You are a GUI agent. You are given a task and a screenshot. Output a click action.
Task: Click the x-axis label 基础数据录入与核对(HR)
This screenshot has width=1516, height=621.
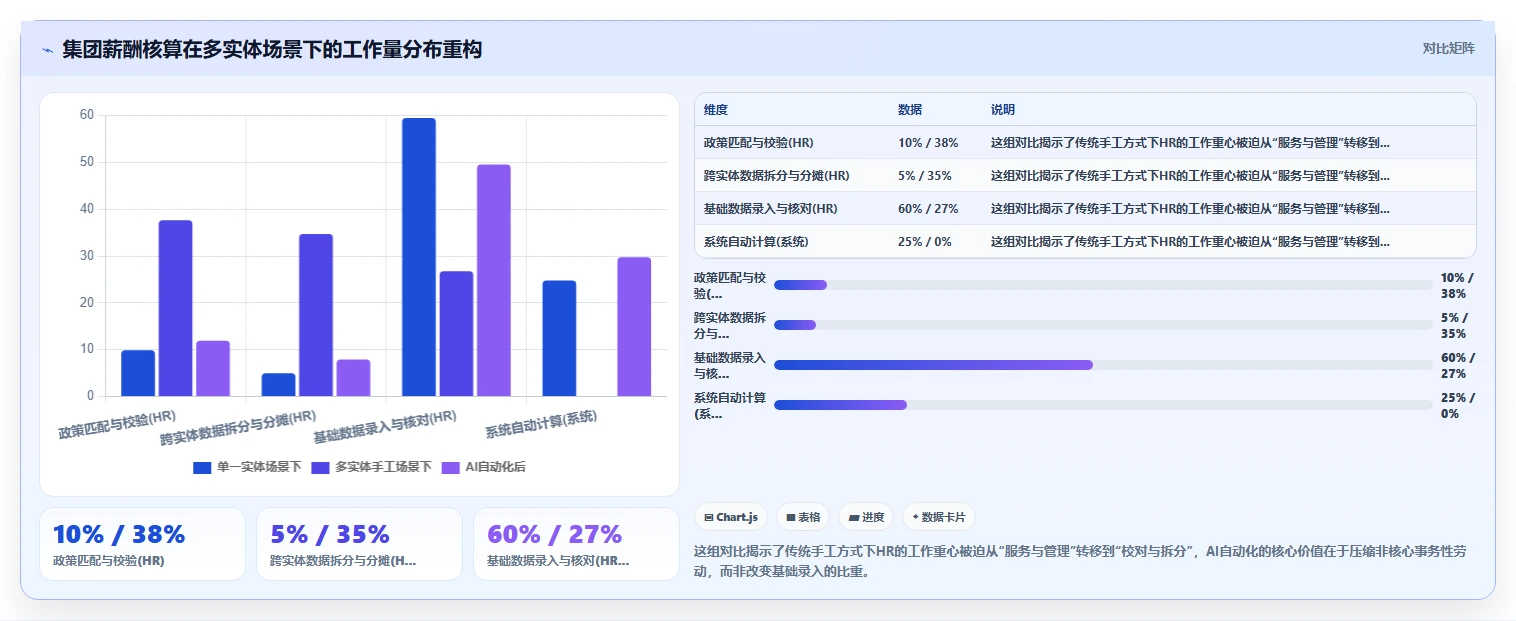point(385,428)
